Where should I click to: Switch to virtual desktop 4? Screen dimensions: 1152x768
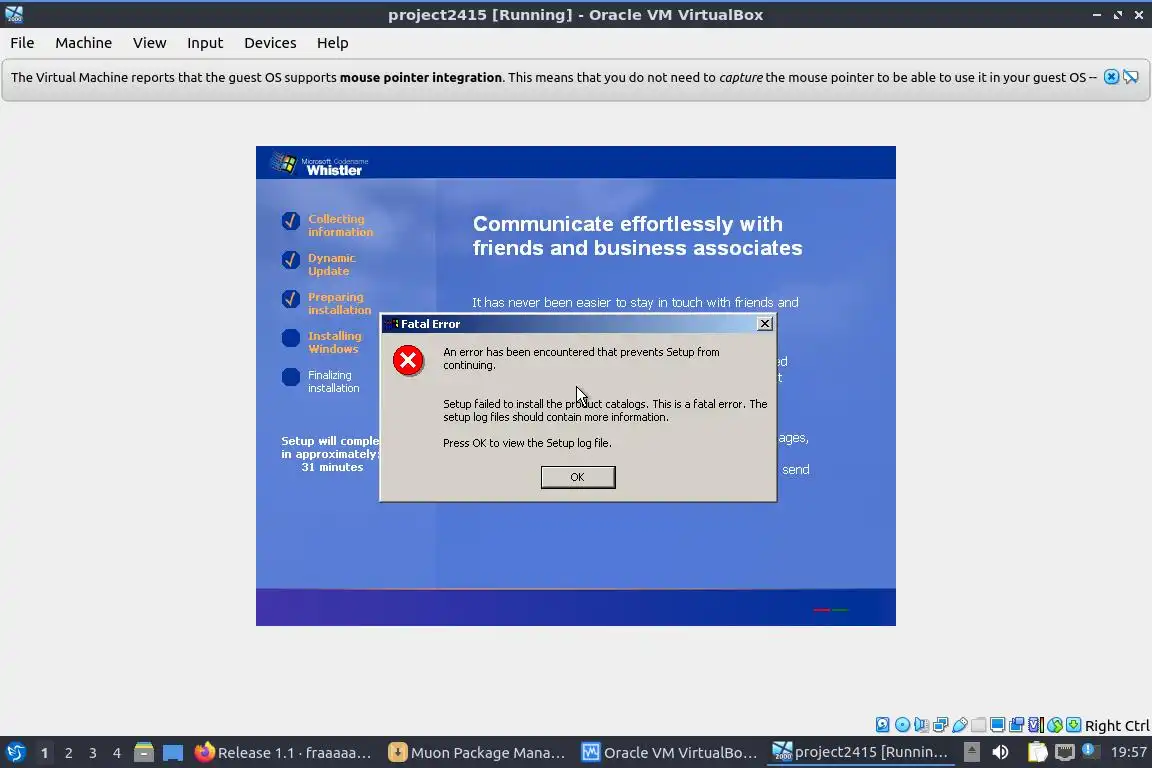(x=117, y=753)
